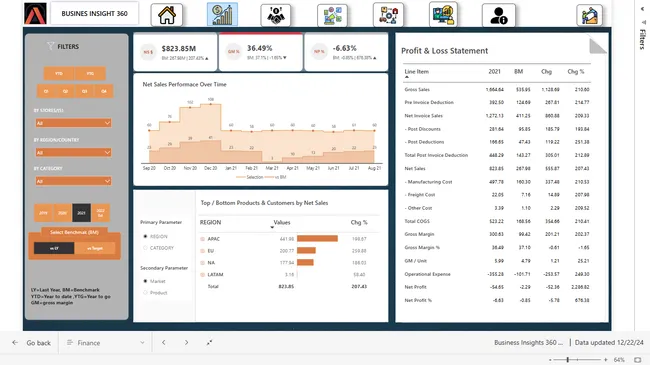This screenshot has height=365, width=650.
Task: Toggle the YTG filter
Action: (x=90, y=73)
